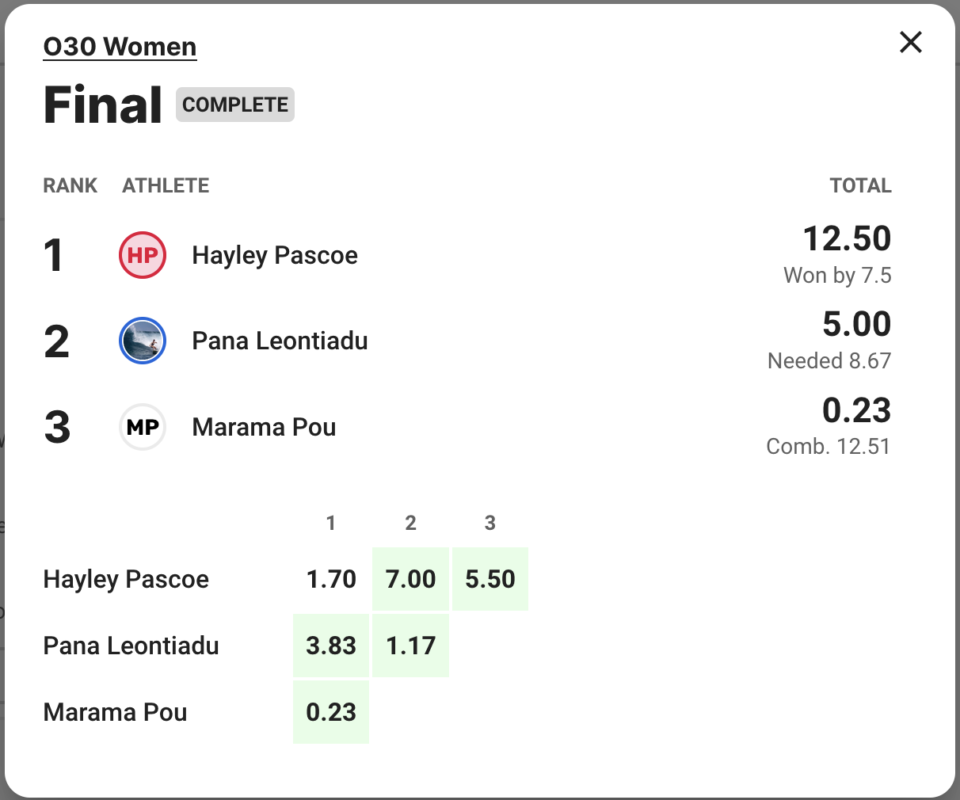Click Pana Leontiadu's surf photo avatar
Image resolution: width=960 pixels, height=800 pixels.
[x=142, y=341]
